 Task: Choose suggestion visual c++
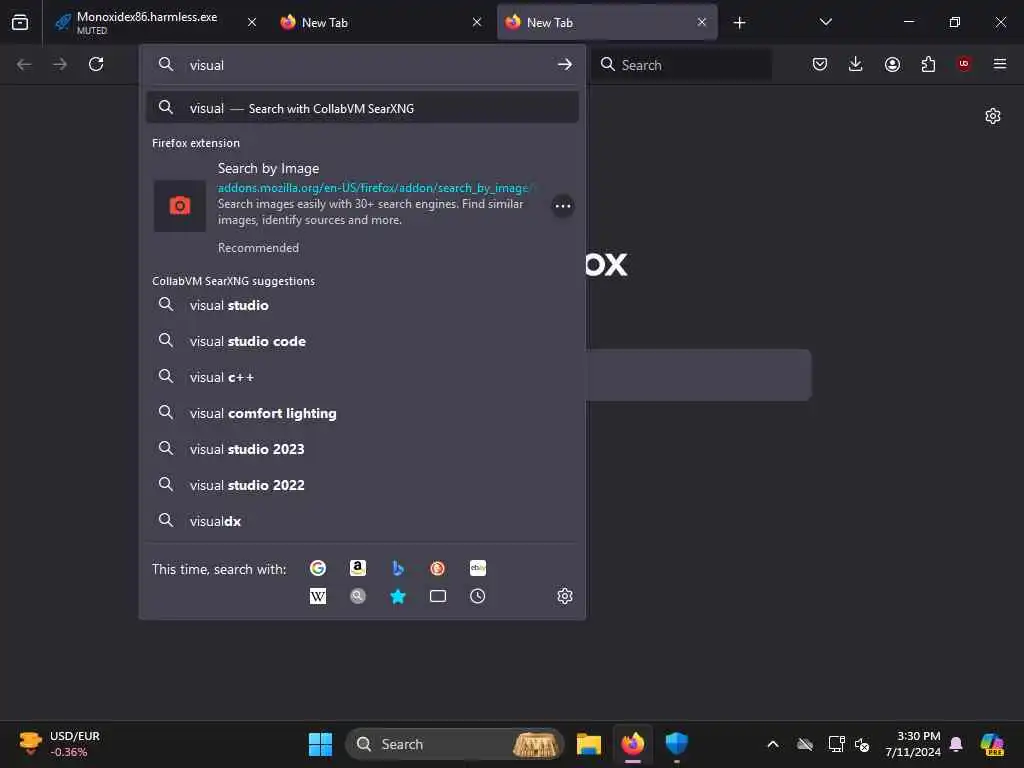(x=362, y=377)
